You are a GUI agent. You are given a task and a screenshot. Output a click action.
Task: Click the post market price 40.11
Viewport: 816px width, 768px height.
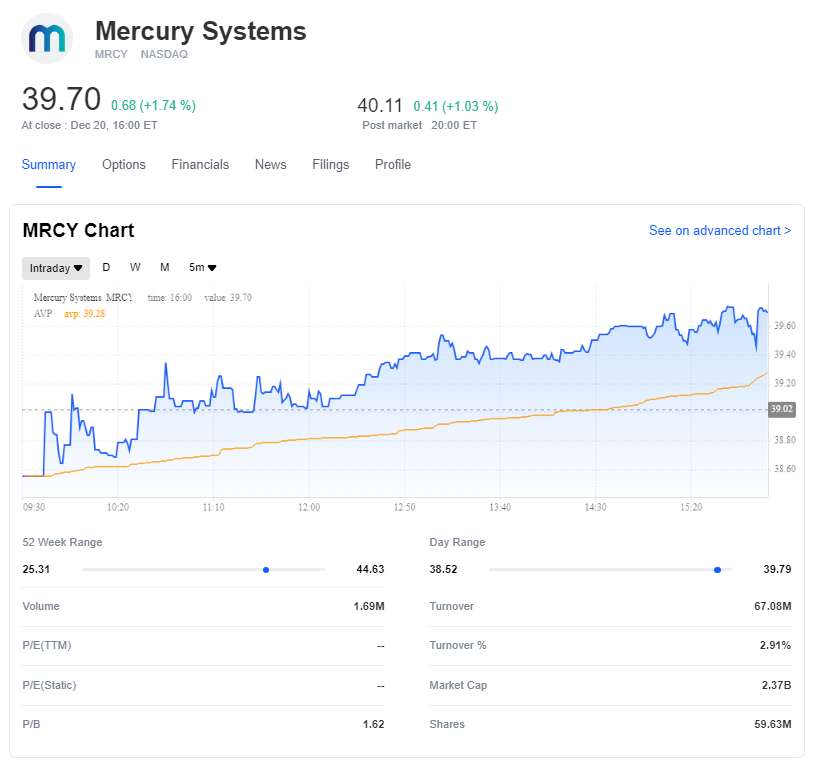click(x=380, y=105)
